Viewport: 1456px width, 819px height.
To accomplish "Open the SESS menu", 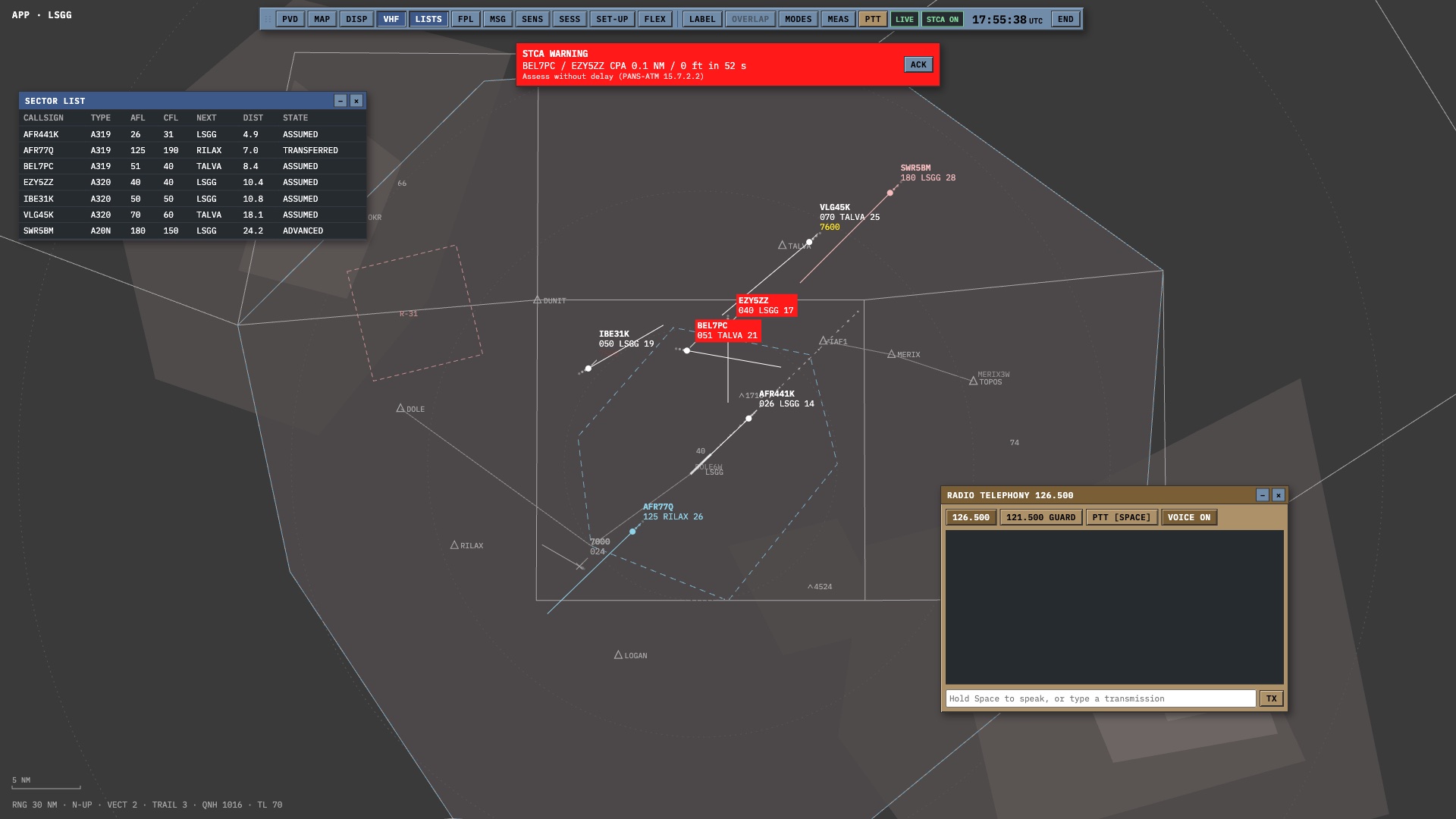I will click(570, 19).
